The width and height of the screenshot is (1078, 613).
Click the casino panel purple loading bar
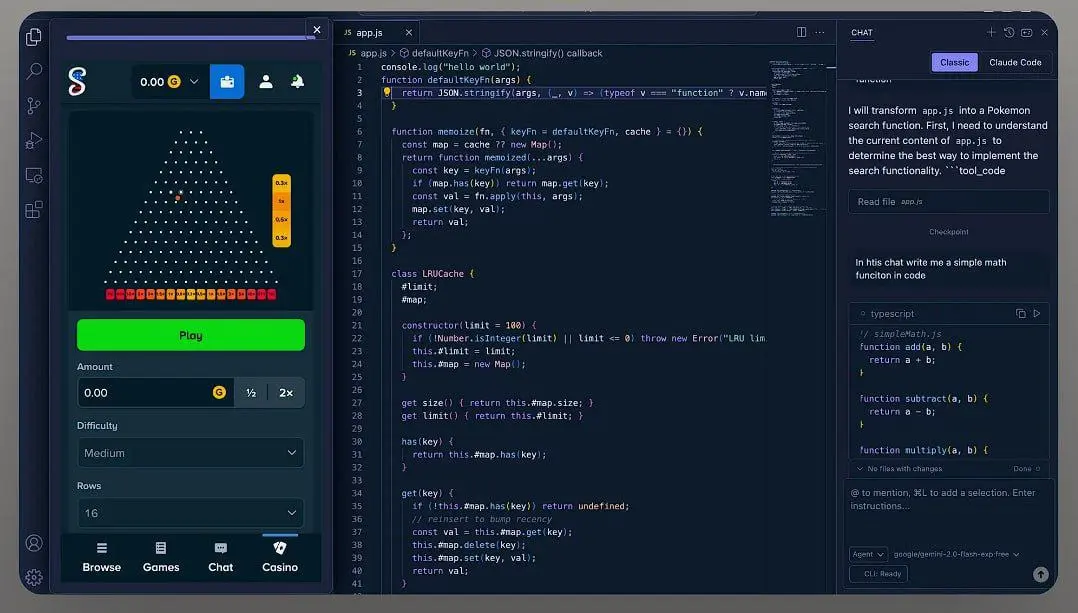pyautogui.click(x=190, y=37)
